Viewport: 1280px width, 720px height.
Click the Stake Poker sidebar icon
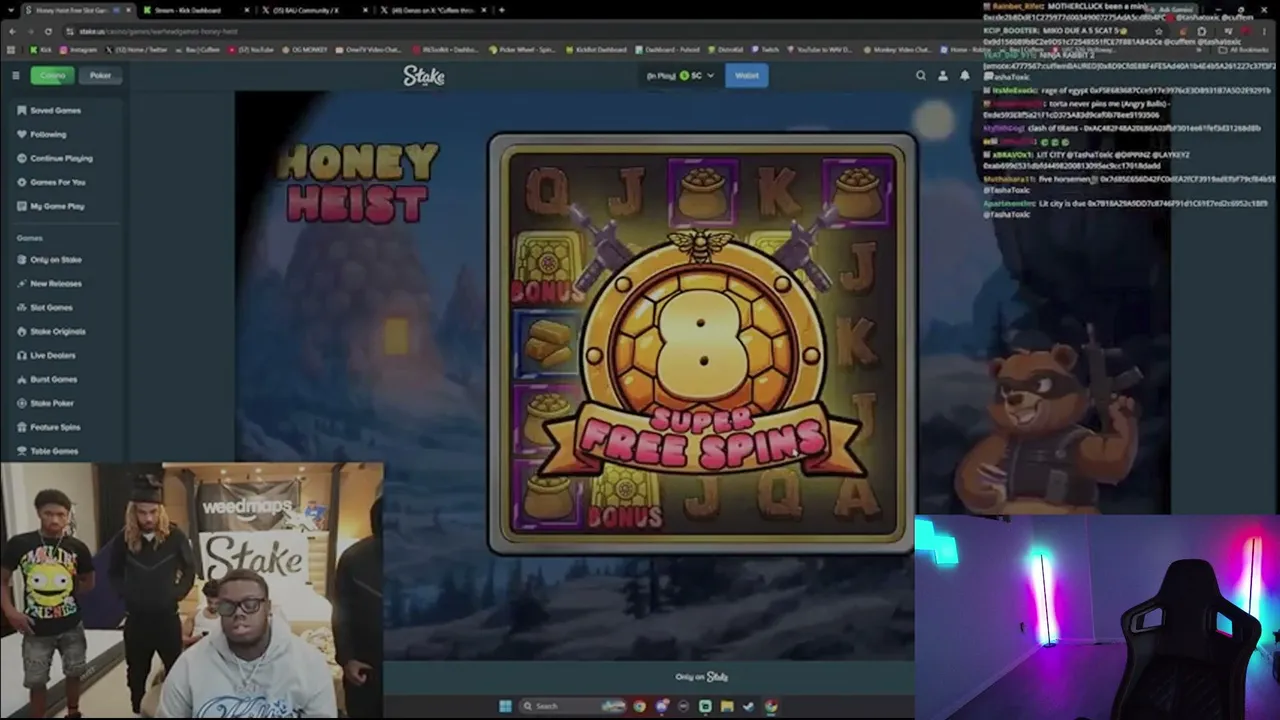point(22,403)
